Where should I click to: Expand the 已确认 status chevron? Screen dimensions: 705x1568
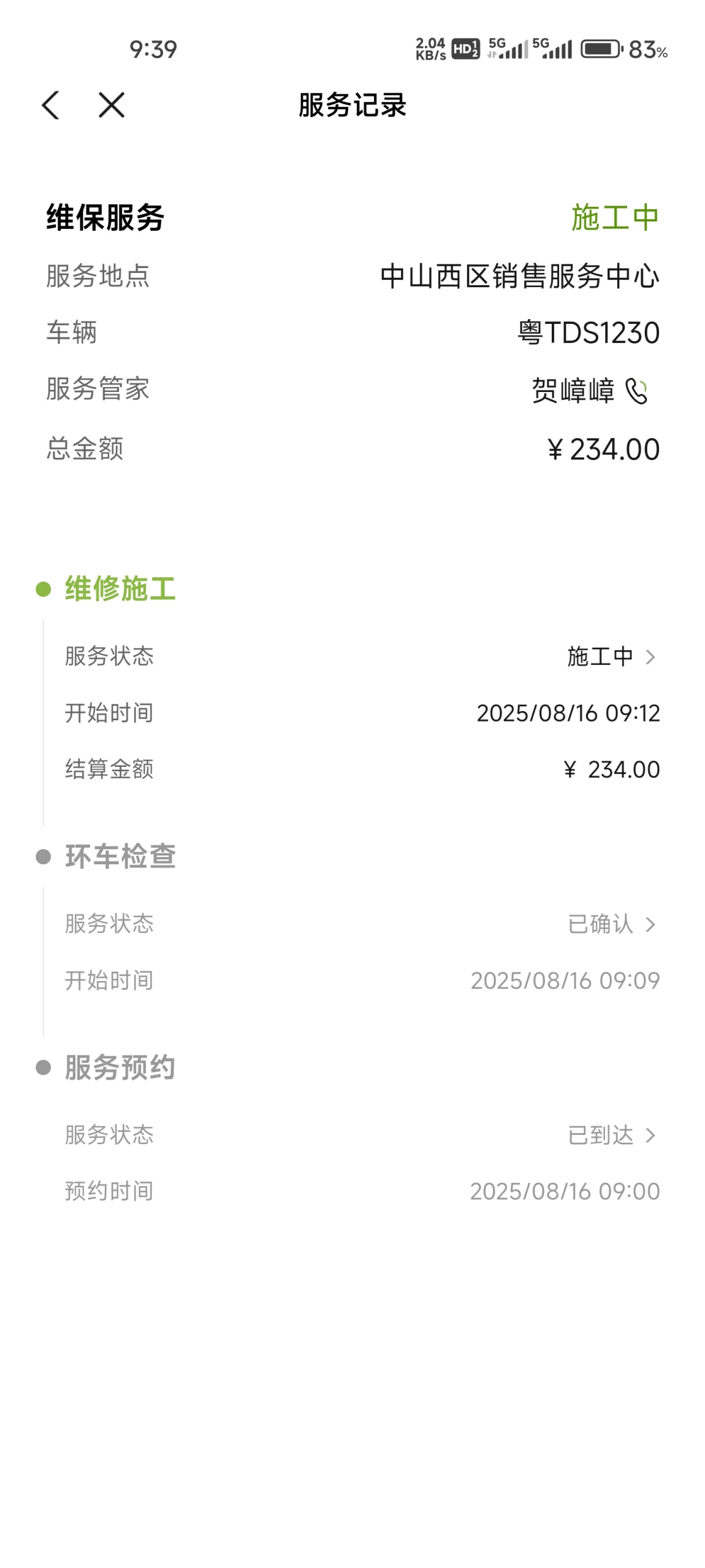650,924
